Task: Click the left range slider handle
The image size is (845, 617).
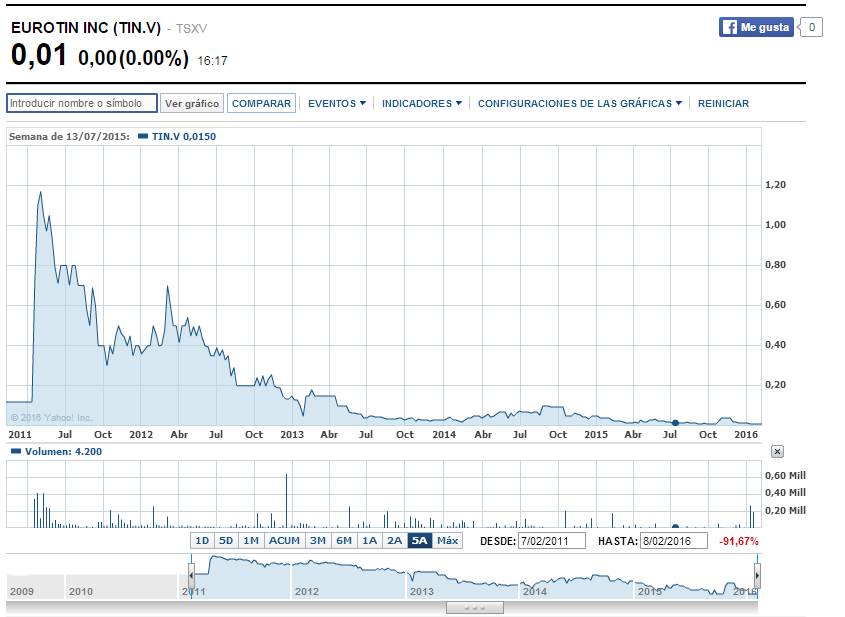Action: [191, 576]
